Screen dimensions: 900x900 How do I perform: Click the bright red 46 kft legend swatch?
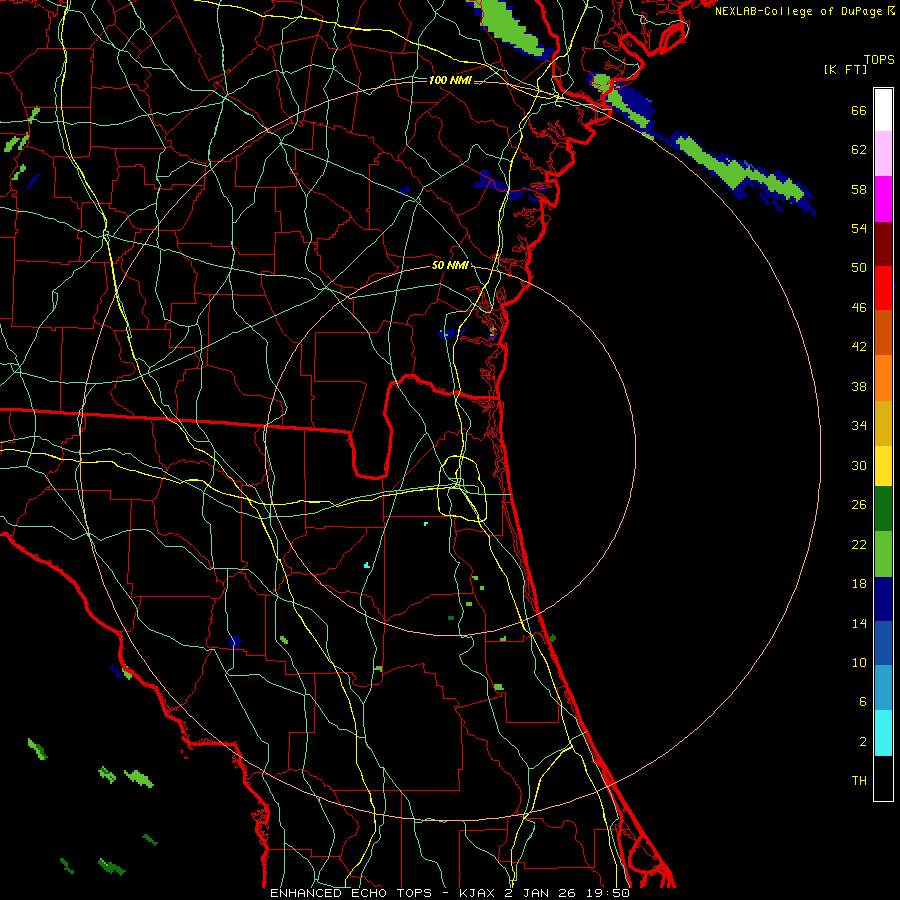pos(883,288)
